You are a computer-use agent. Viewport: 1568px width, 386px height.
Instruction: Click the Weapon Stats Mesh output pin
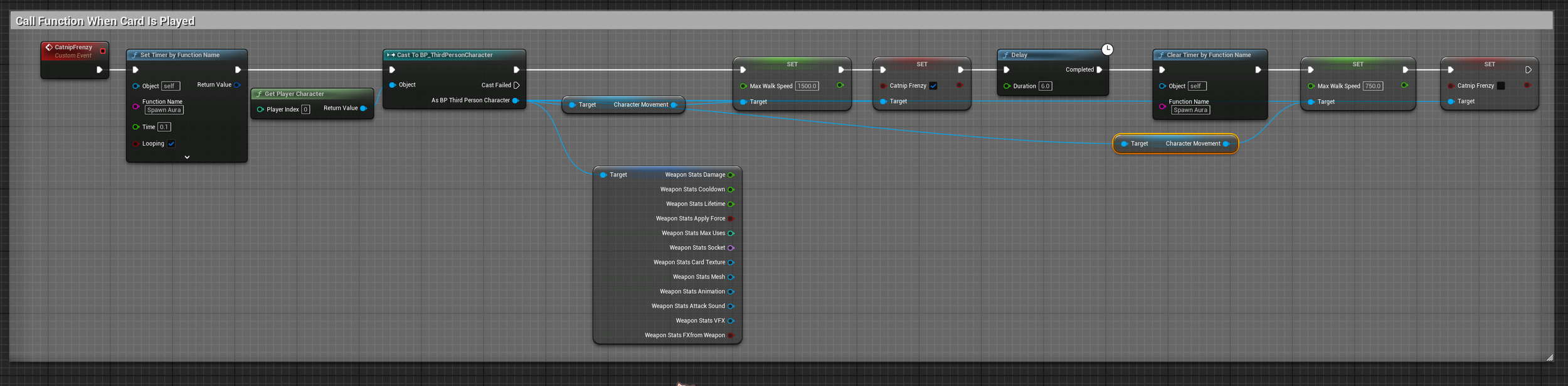pyautogui.click(x=731, y=277)
